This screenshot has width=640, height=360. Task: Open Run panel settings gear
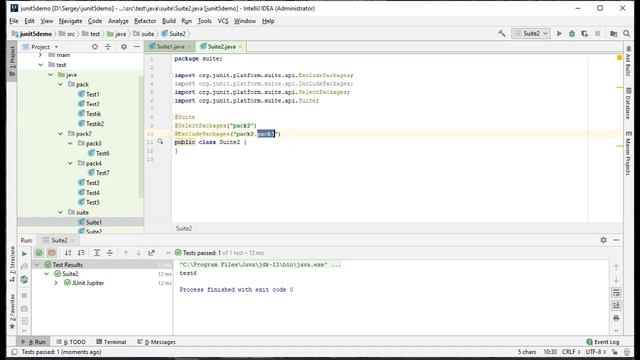click(x=603, y=240)
